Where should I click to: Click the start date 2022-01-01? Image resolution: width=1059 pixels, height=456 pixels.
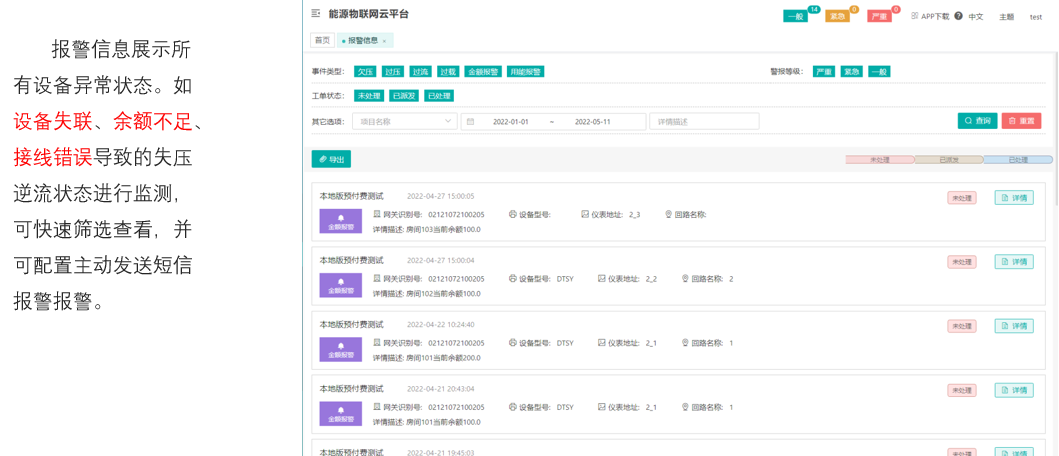pos(511,122)
